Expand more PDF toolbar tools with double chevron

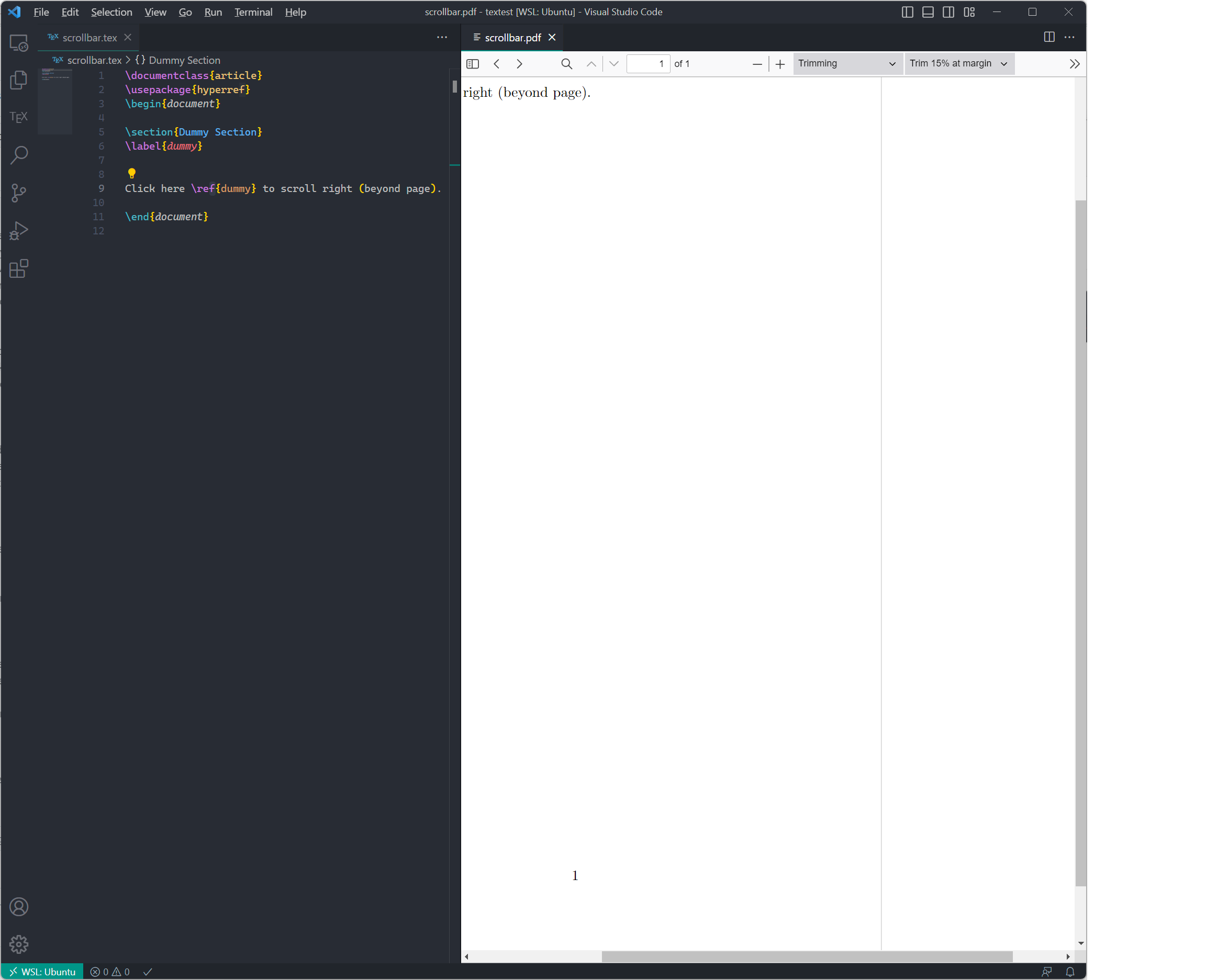pyautogui.click(x=1075, y=63)
